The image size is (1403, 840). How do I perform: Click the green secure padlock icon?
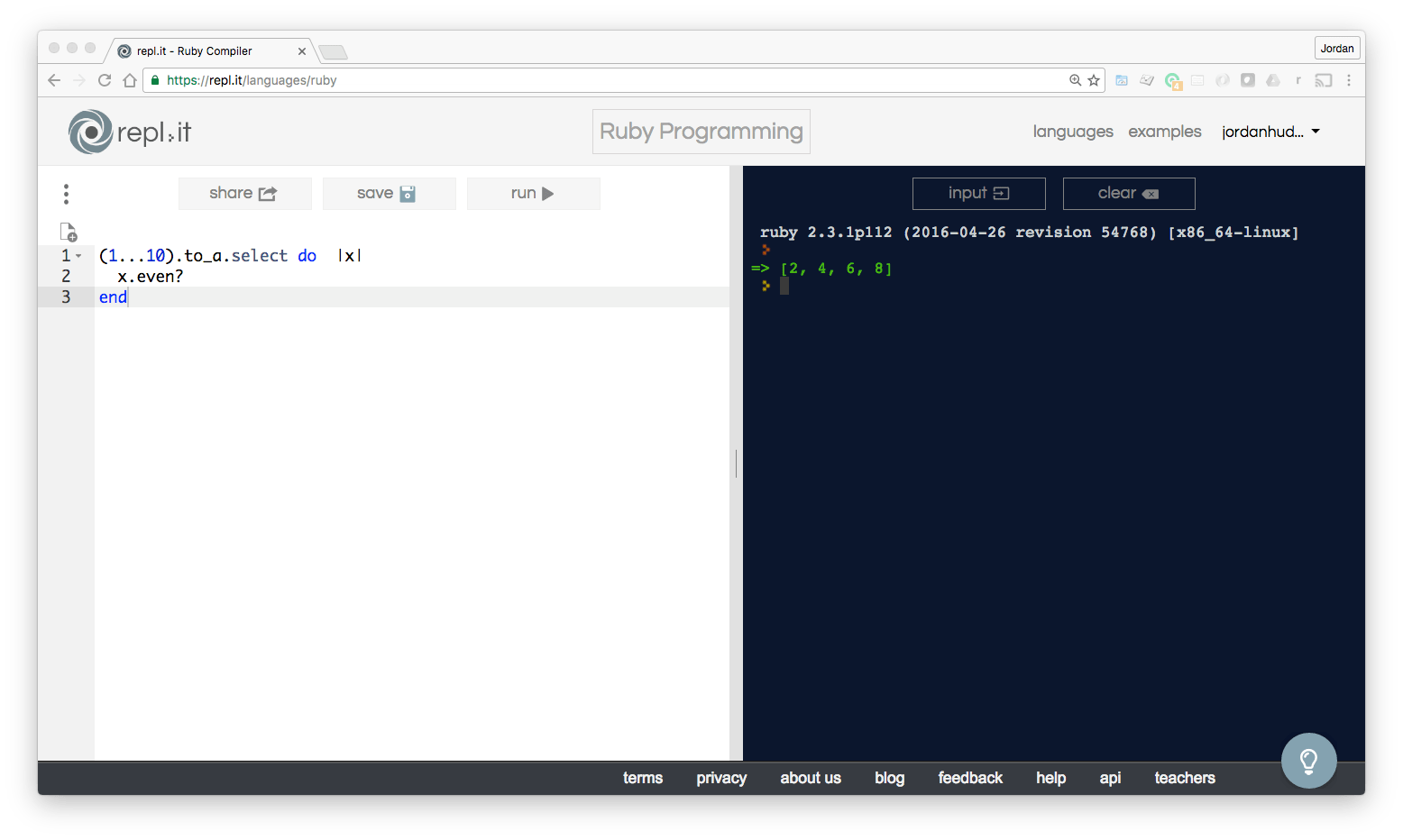point(155,80)
